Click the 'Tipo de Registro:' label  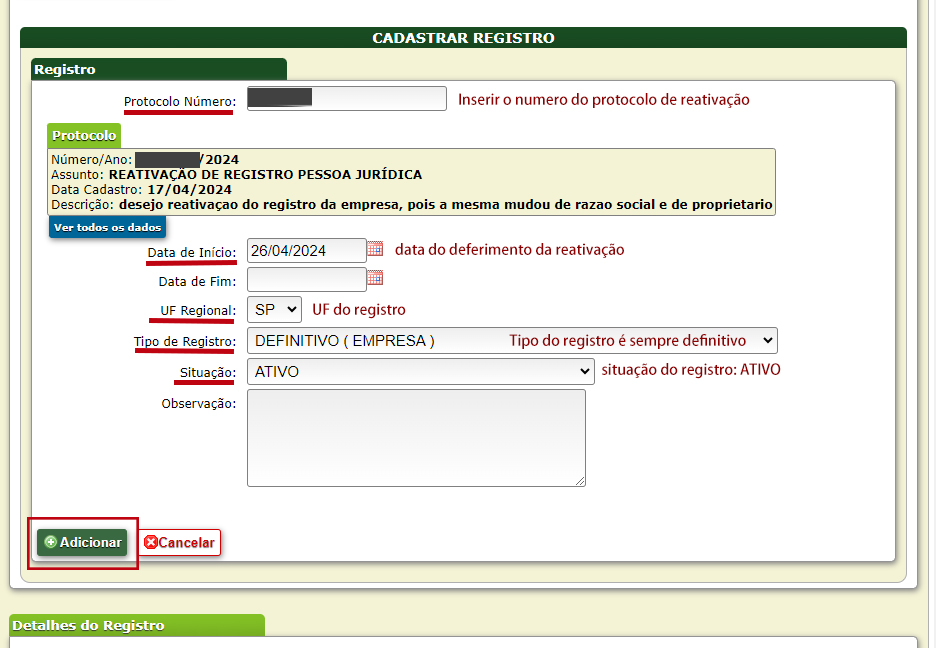pos(185,342)
